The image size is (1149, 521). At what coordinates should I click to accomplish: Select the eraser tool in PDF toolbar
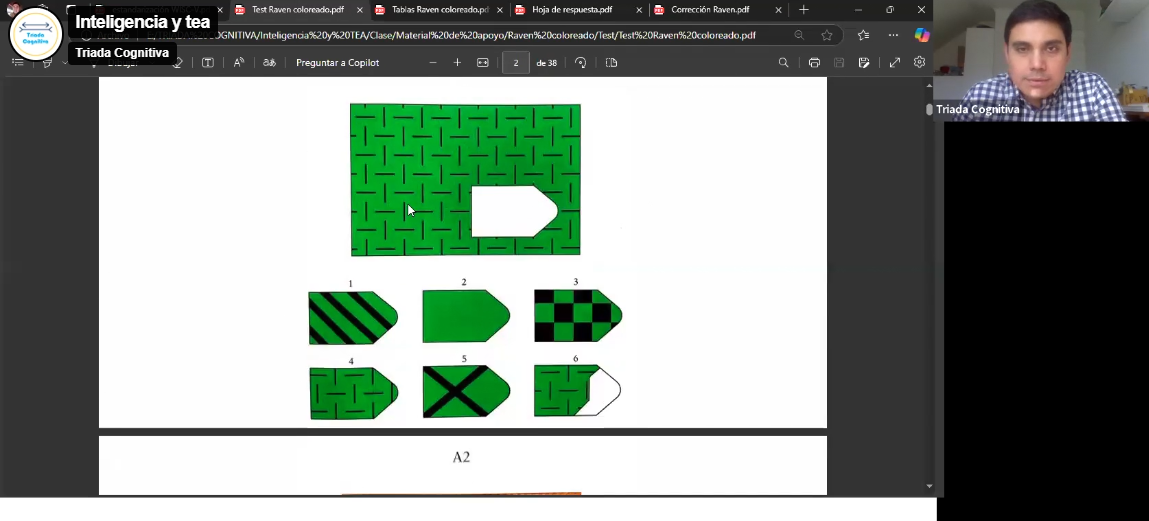pyautogui.click(x=177, y=63)
